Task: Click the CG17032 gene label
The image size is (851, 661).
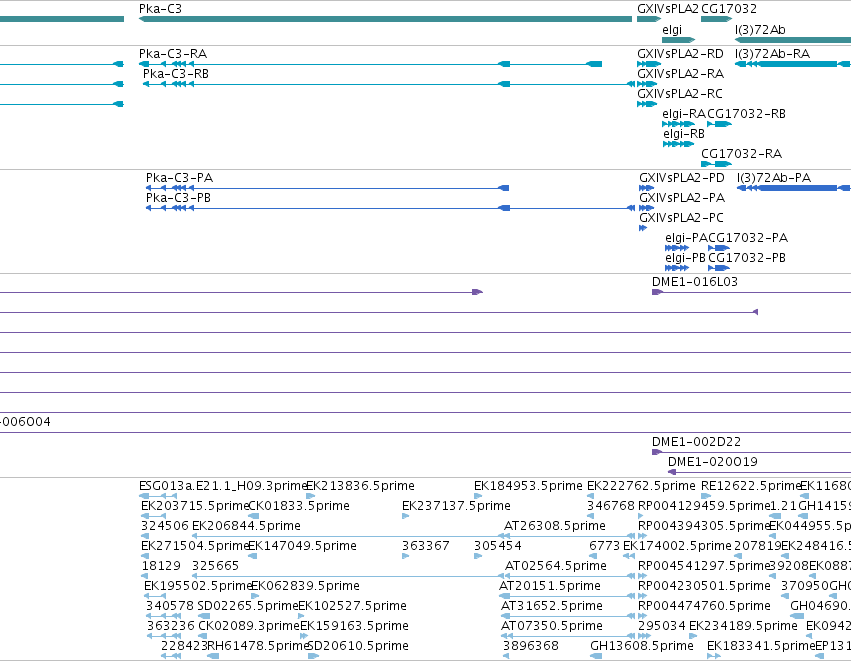Action: [x=729, y=9]
